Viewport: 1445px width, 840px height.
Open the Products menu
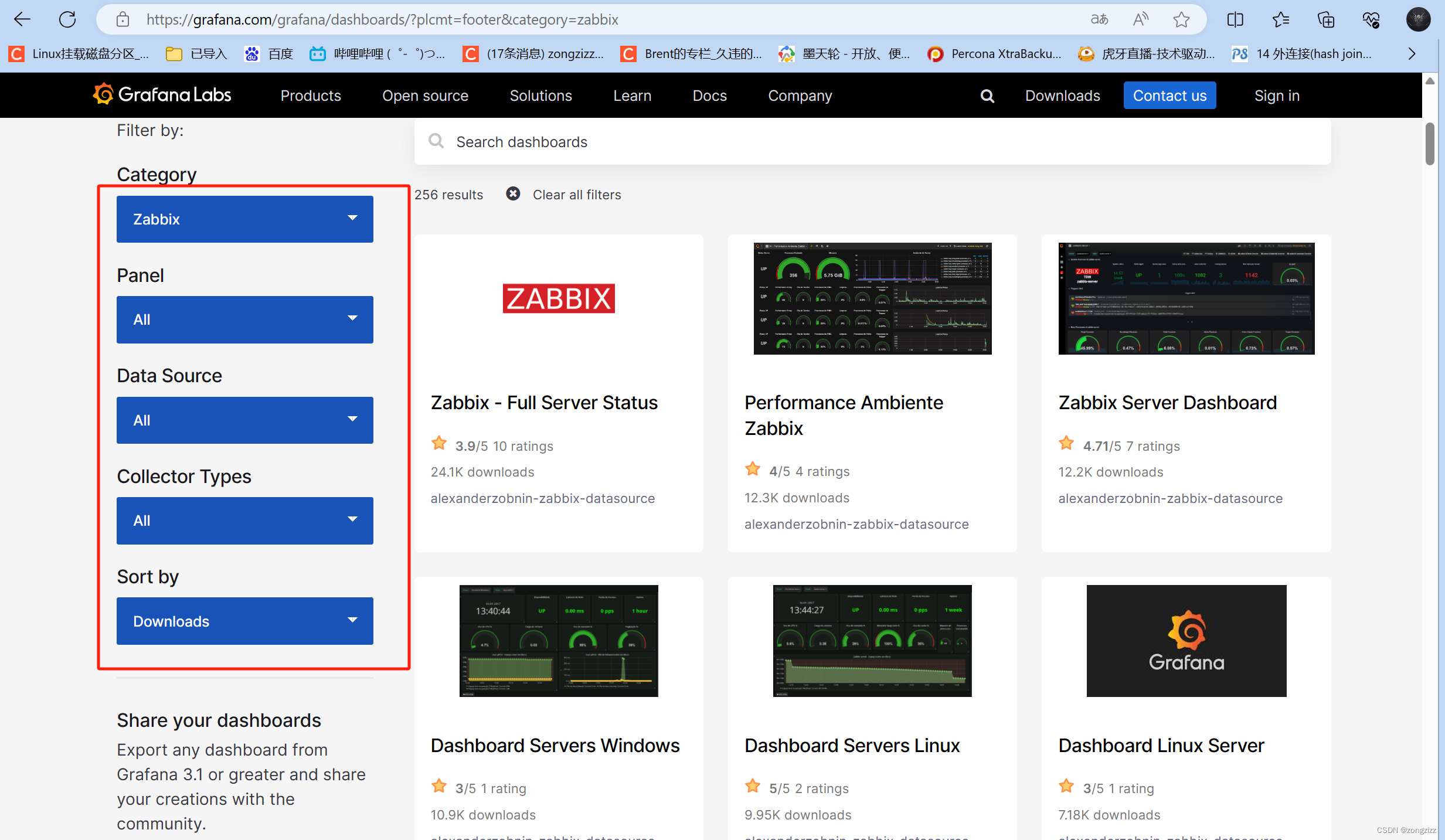coord(311,96)
